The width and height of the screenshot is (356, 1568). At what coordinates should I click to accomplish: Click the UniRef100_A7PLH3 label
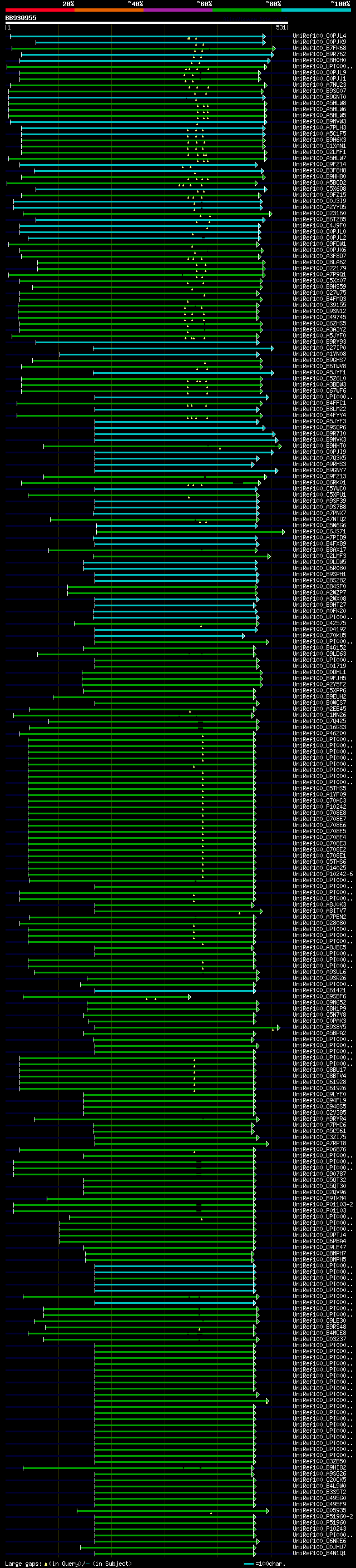[319, 128]
